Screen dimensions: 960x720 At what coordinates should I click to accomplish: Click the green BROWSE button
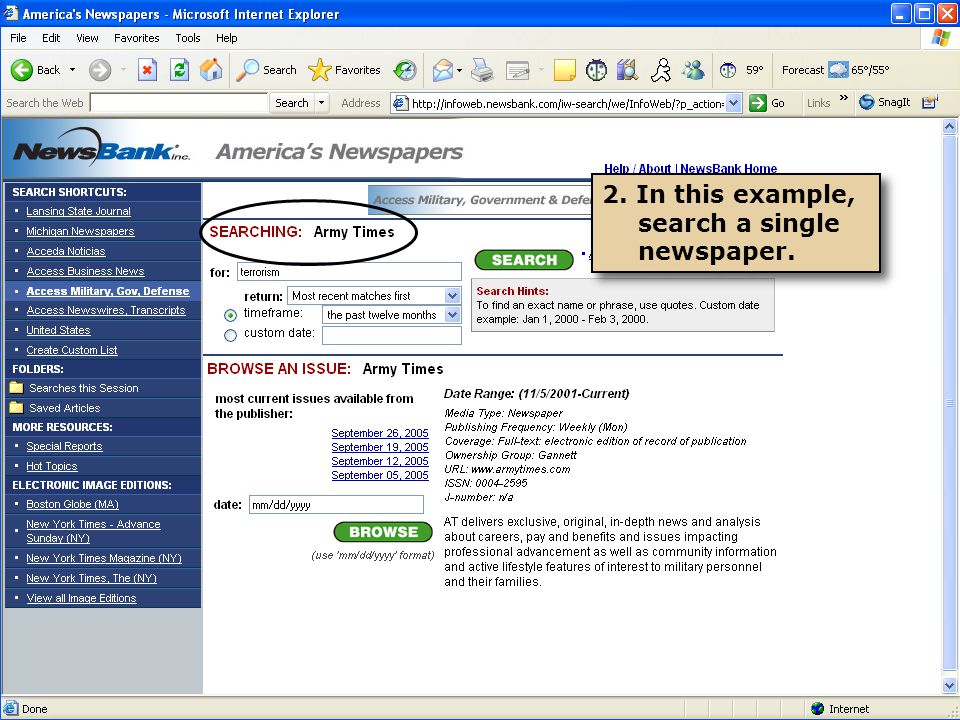click(383, 532)
